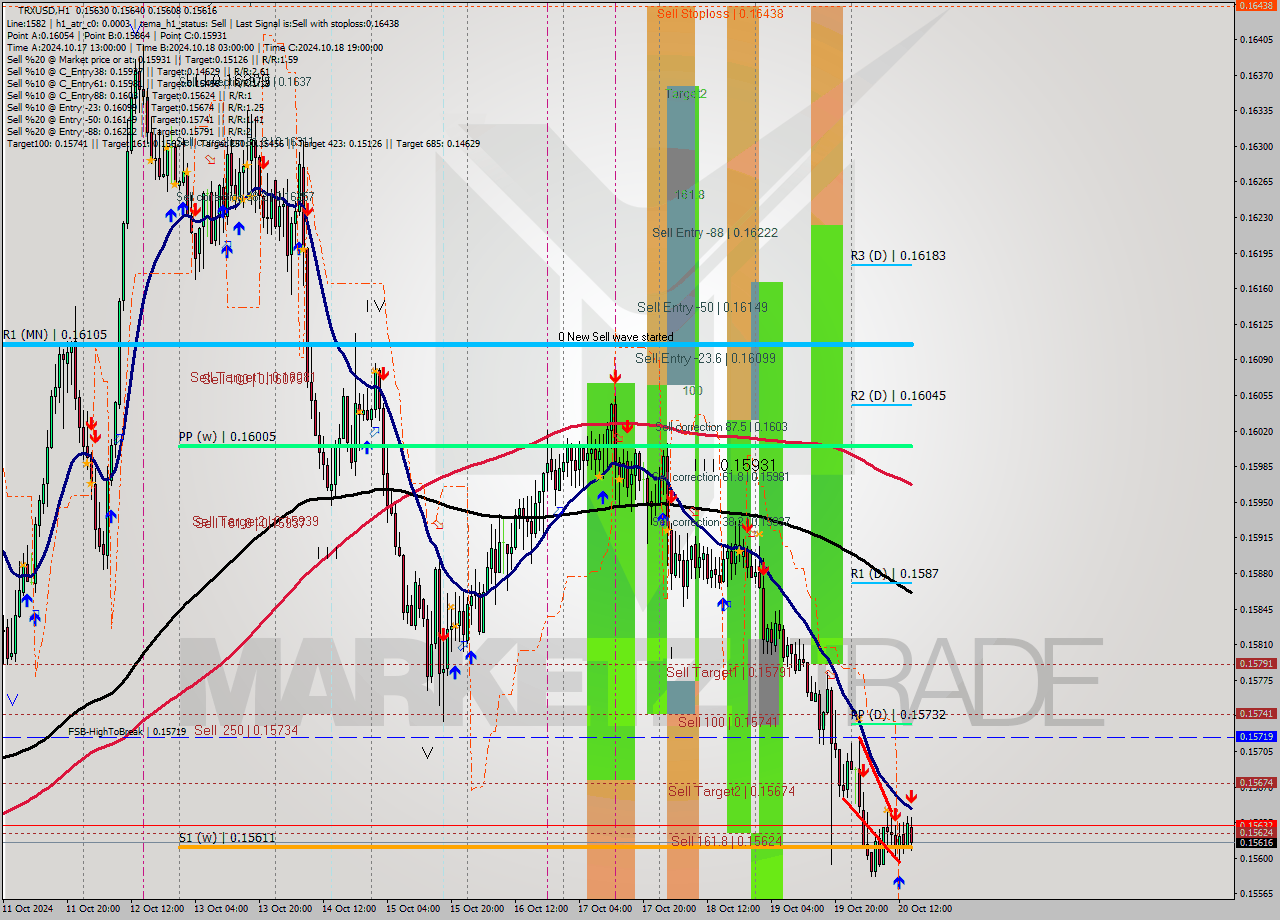
Task: Click the 'Sell 100 | 0.15741' label
Action: pos(728,722)
